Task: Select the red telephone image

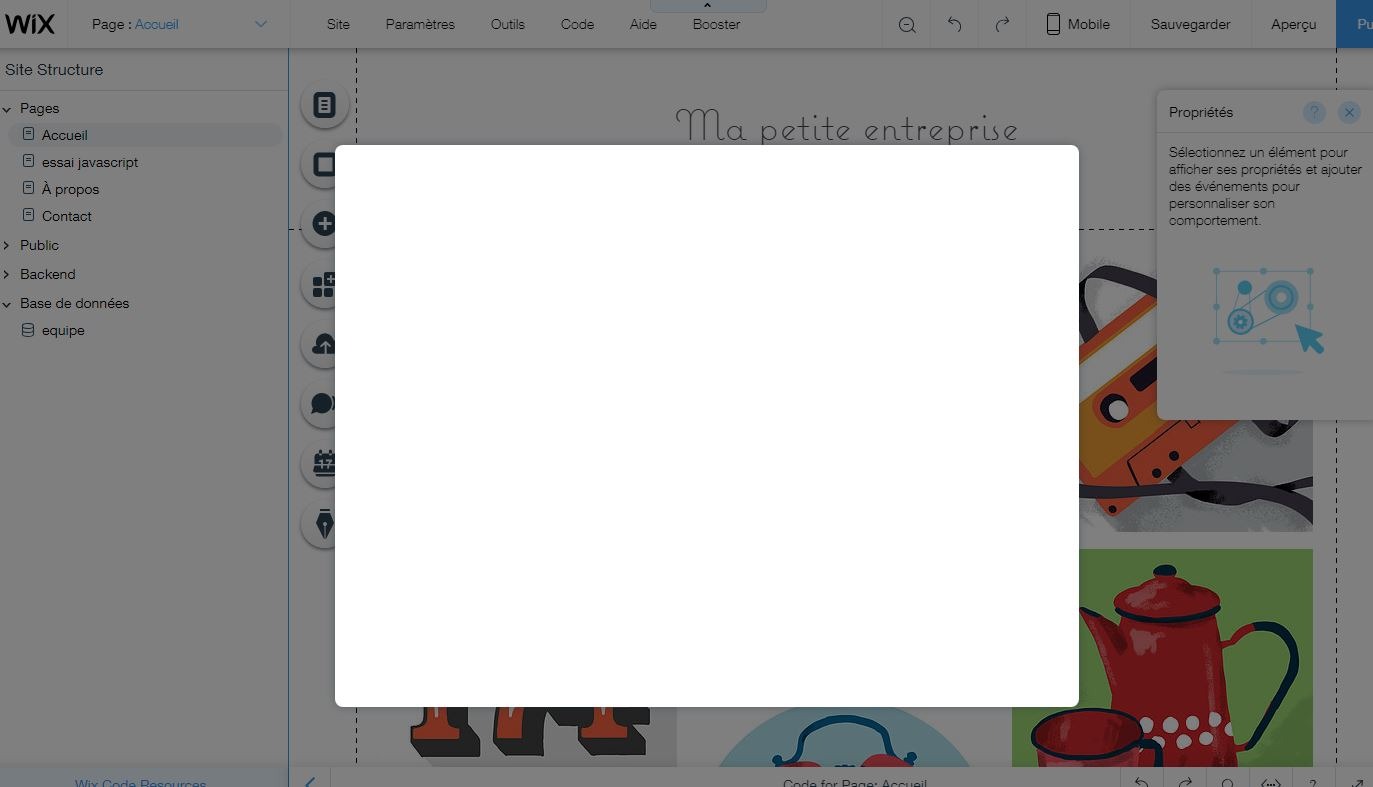Action: click(x=845, y=737)
